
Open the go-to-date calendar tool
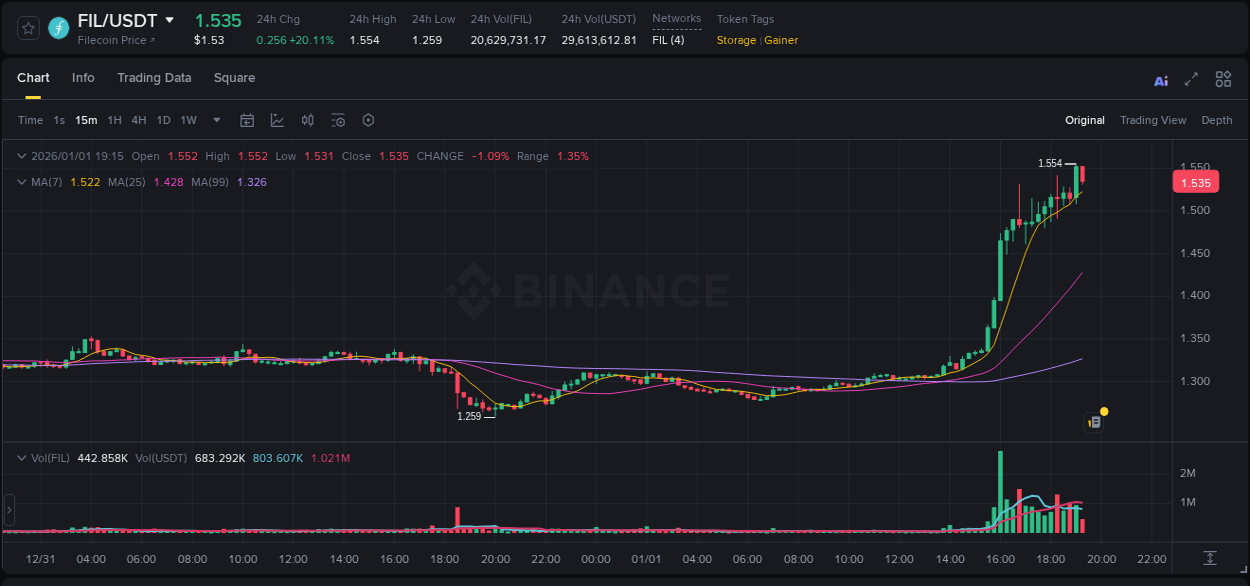tap(247, 119)
